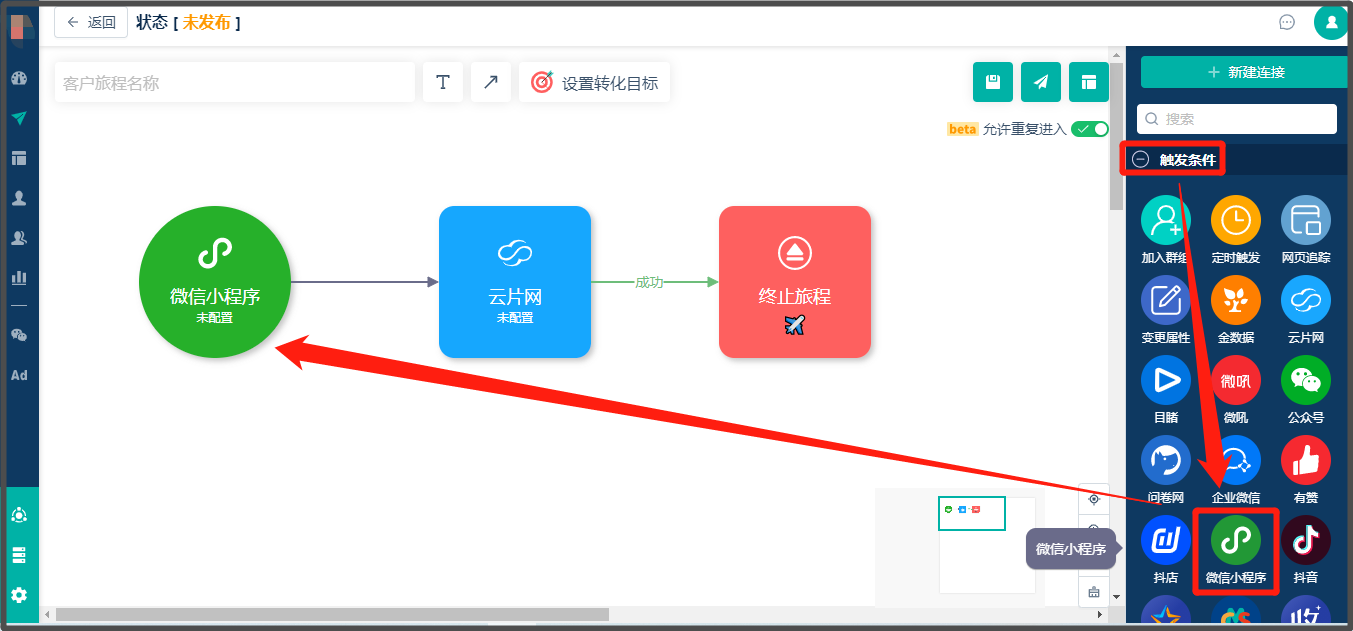This screenshot has width=1353, height=631.
Task: Choose the 问卷网 trigger icon
Action: tap(1166, 461)
